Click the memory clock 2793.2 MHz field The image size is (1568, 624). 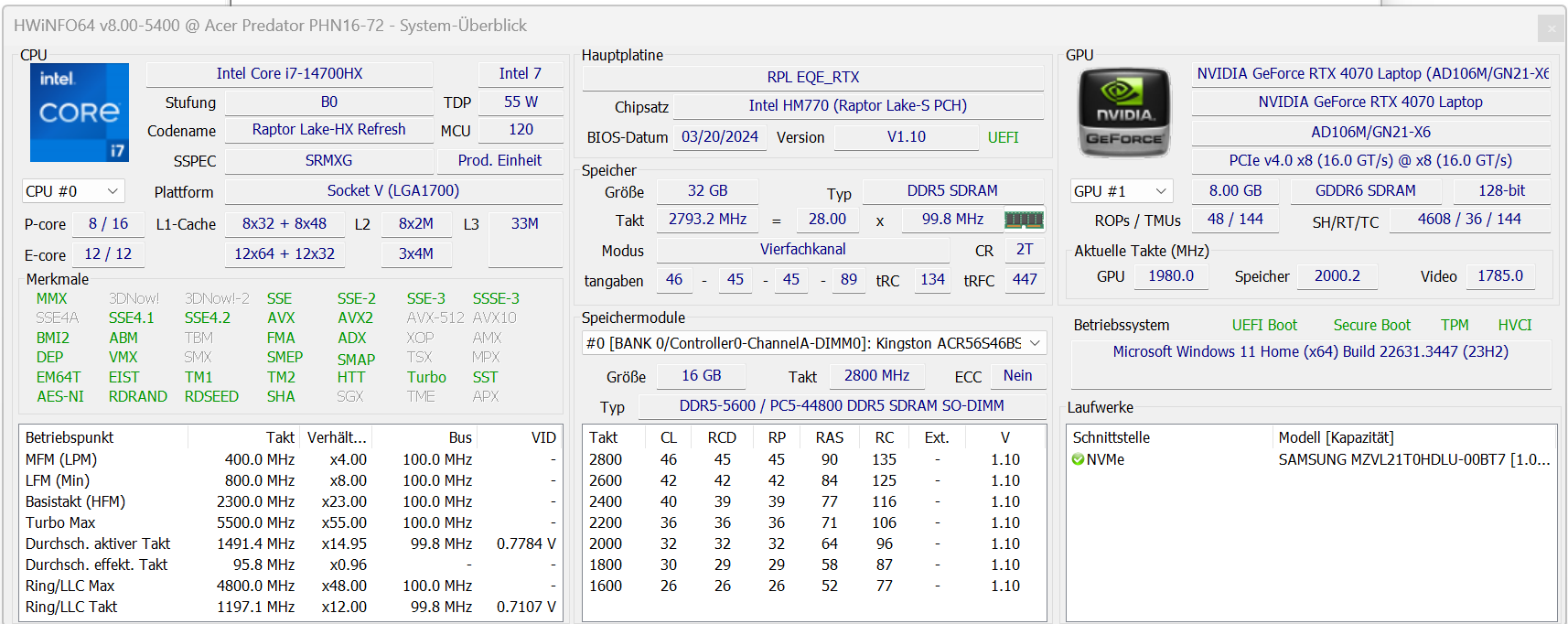click(707, 219)
